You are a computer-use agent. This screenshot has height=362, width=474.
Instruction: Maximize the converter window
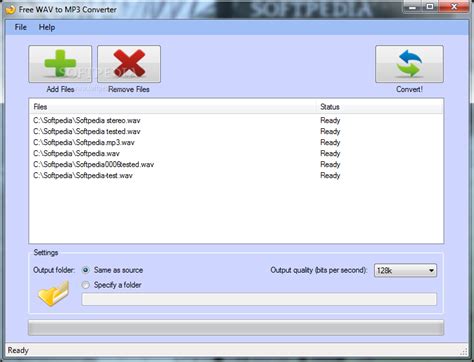click(430, 7)
